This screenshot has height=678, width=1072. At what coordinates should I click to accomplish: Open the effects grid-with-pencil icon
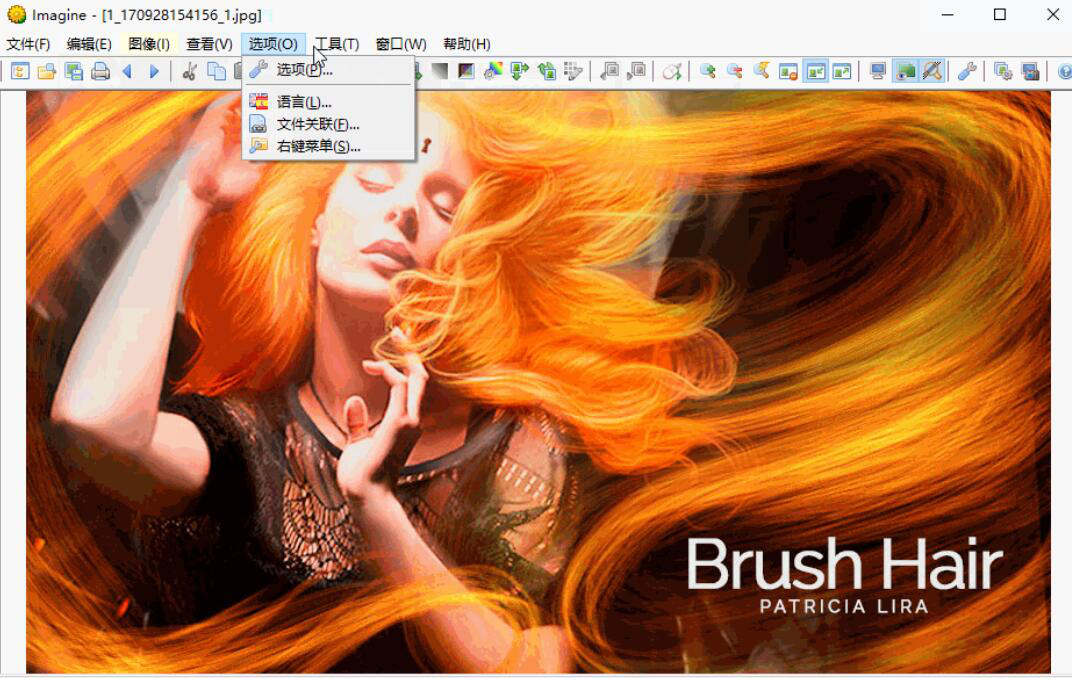(573, 71)
